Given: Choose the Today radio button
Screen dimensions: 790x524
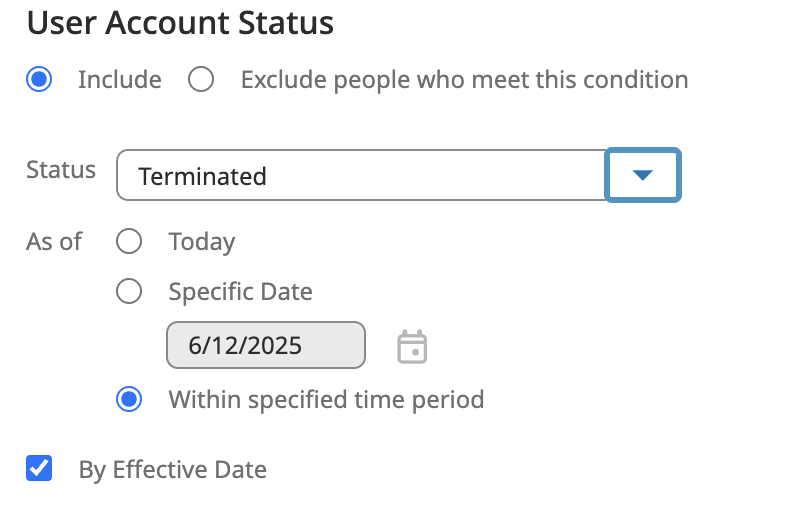Looking at the screenshot, I should coord(129,241).
